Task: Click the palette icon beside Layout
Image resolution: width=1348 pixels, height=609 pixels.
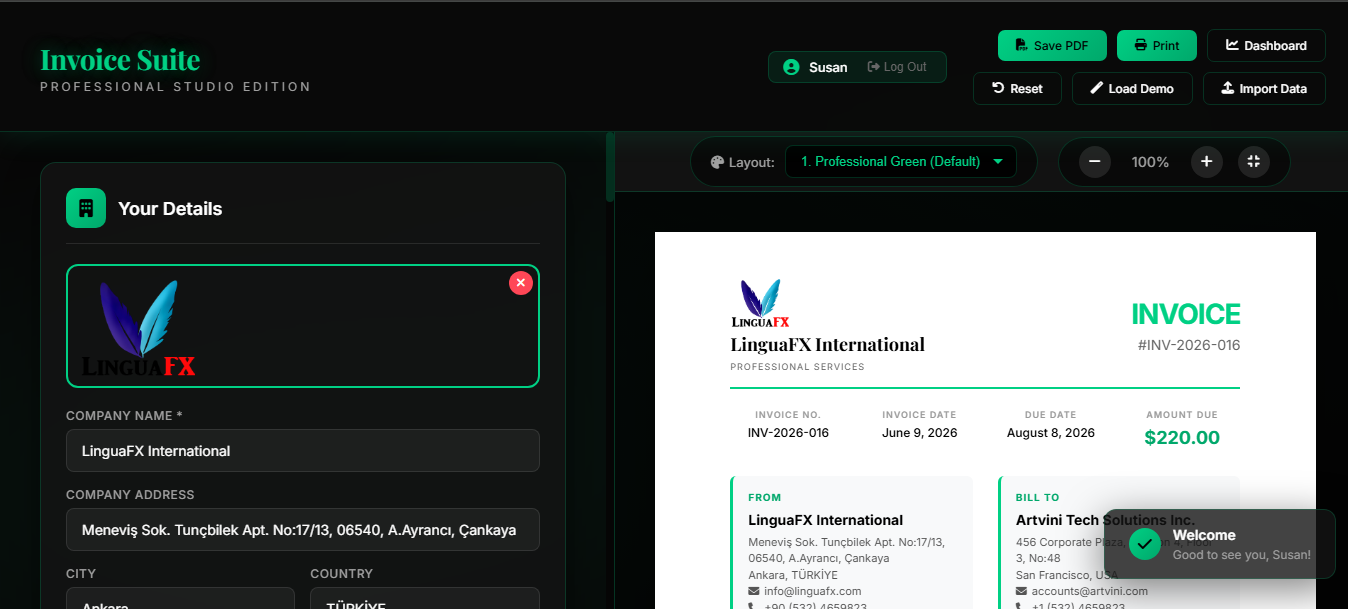Action: coord(717,162)
